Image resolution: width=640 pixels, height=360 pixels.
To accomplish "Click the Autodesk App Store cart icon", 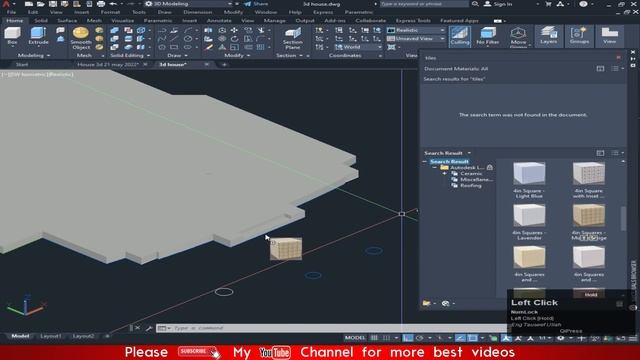I will point(548,4).
